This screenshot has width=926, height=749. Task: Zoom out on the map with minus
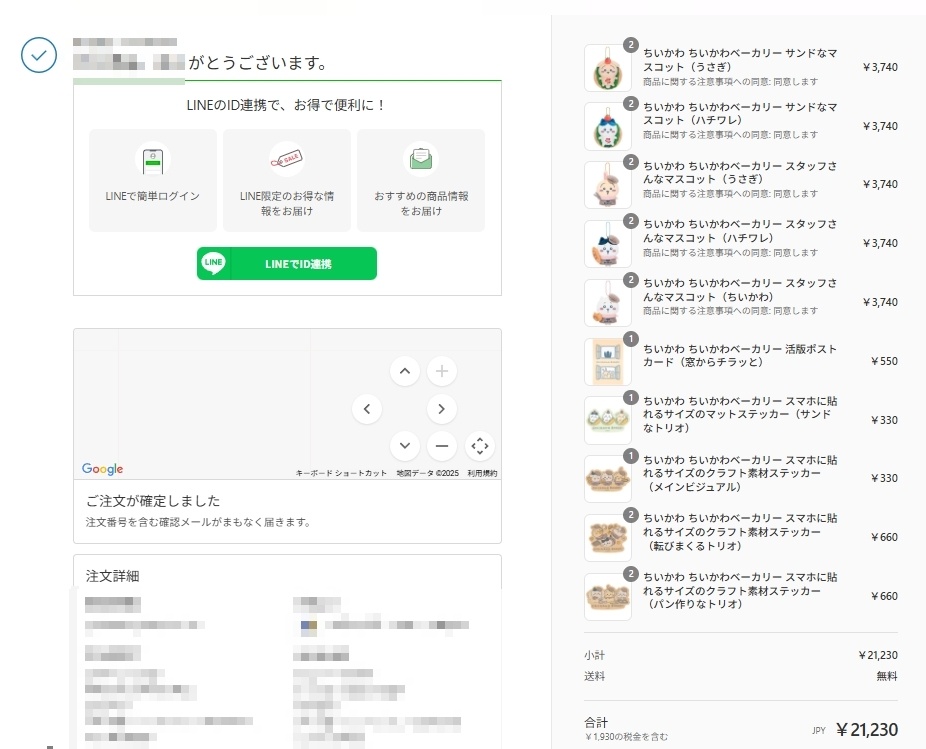(442, 446)
